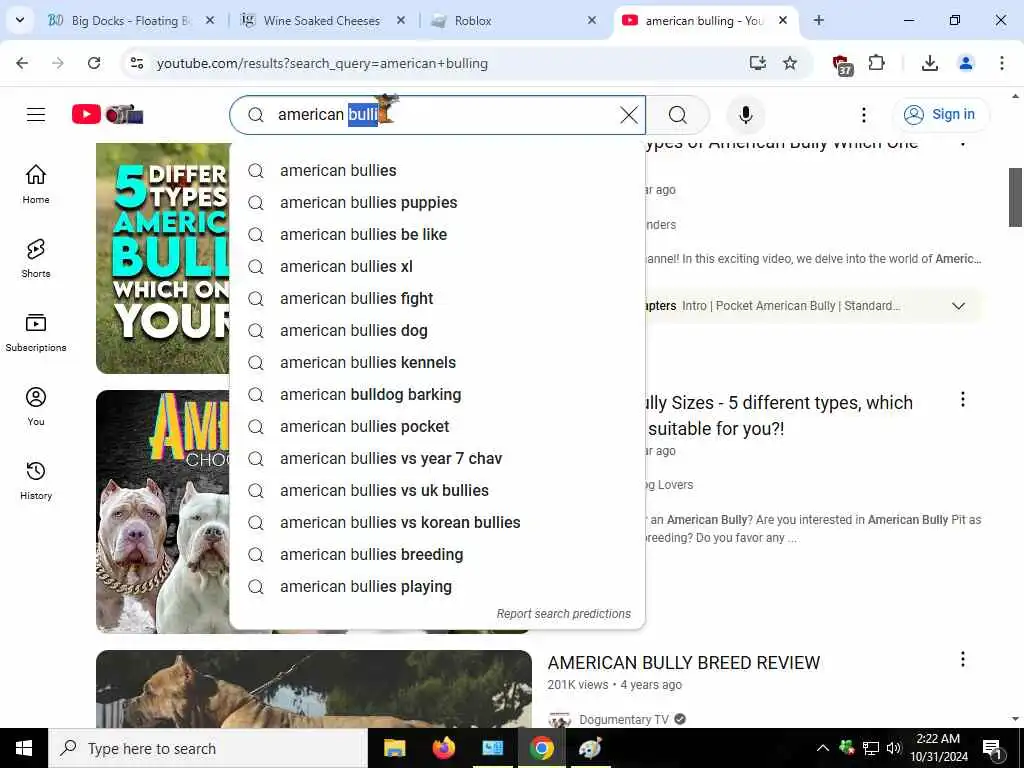
Task: Open more options for AMERICAN BULLY BREED REVIEW
Action: (963, 660)
